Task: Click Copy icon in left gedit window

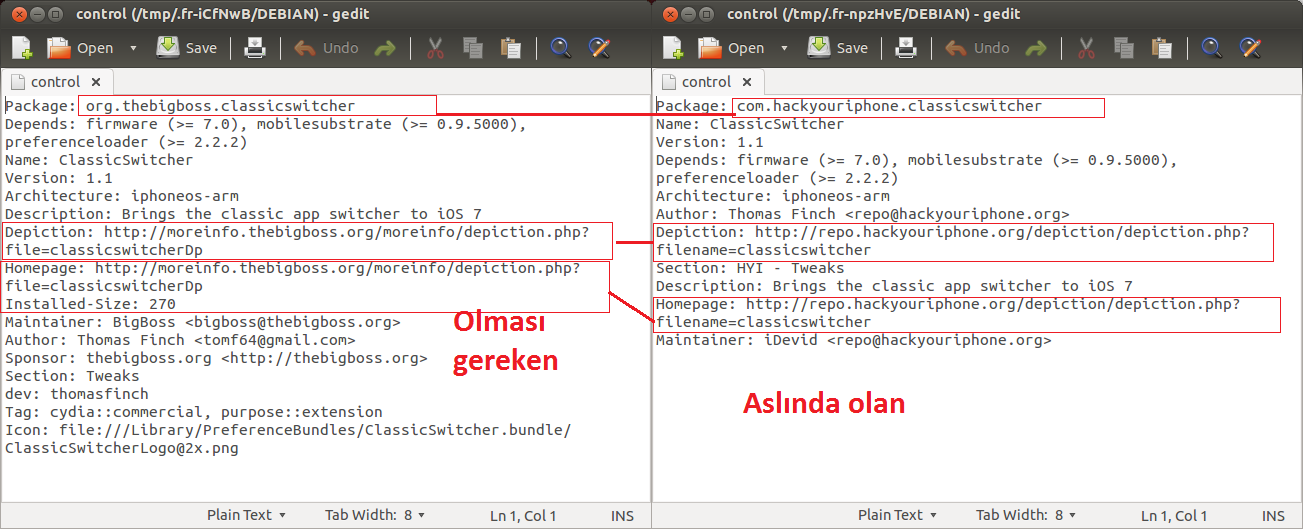Action: coord(473,48)
